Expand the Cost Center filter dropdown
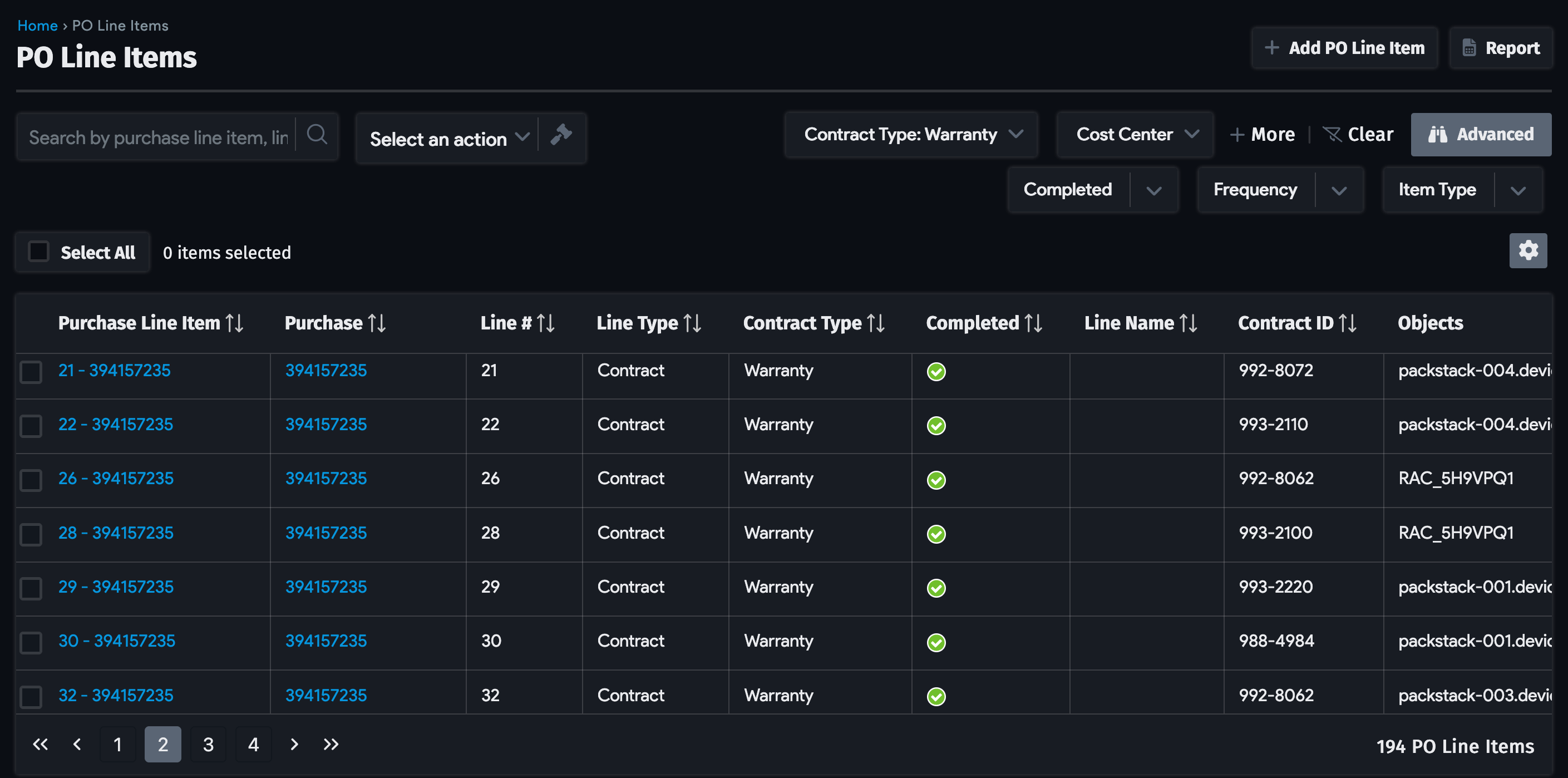 coord(1192,134)
